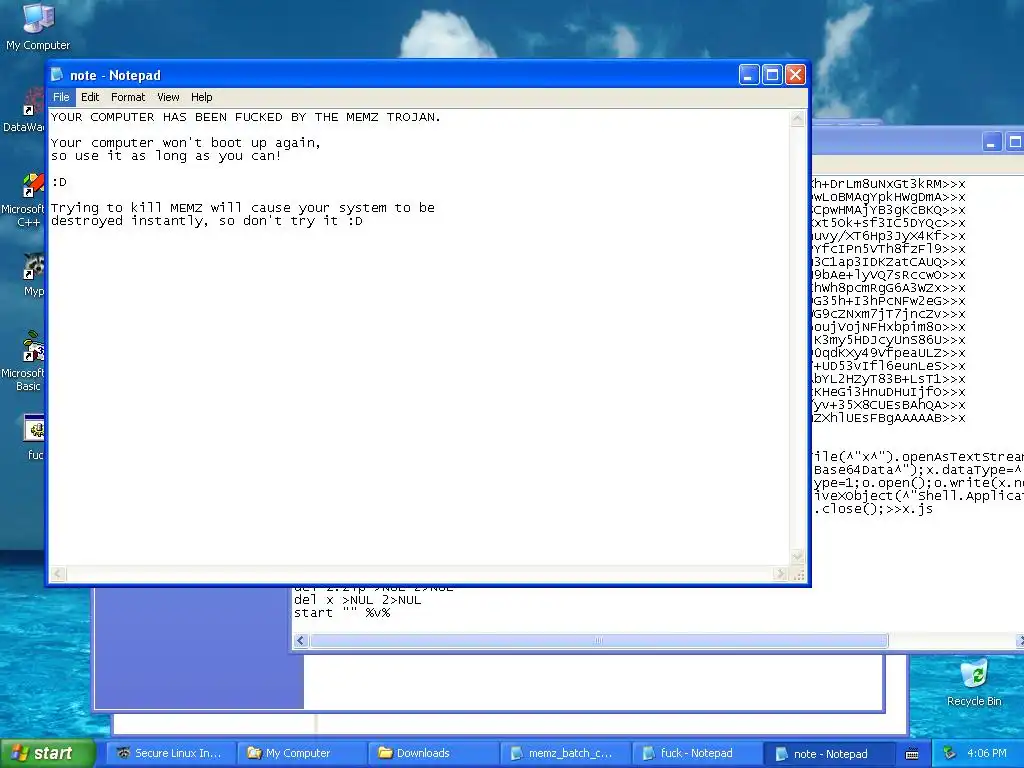Click 'start "" %v%' line in background Notepad

coord(342,613)
